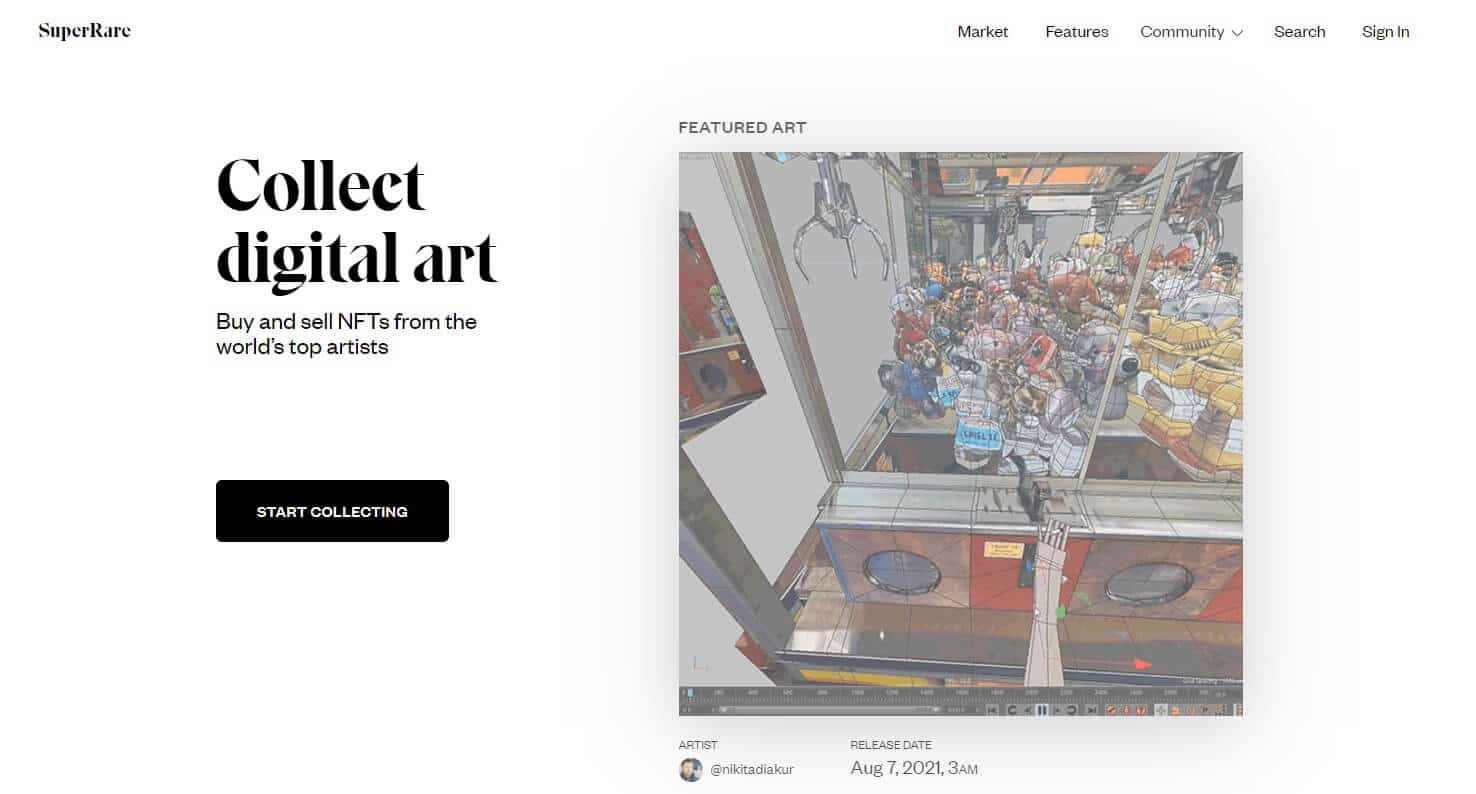This screenshot has width=1476, height=794.
Task: Click the Sign In link
Action: coord(1386,32)
